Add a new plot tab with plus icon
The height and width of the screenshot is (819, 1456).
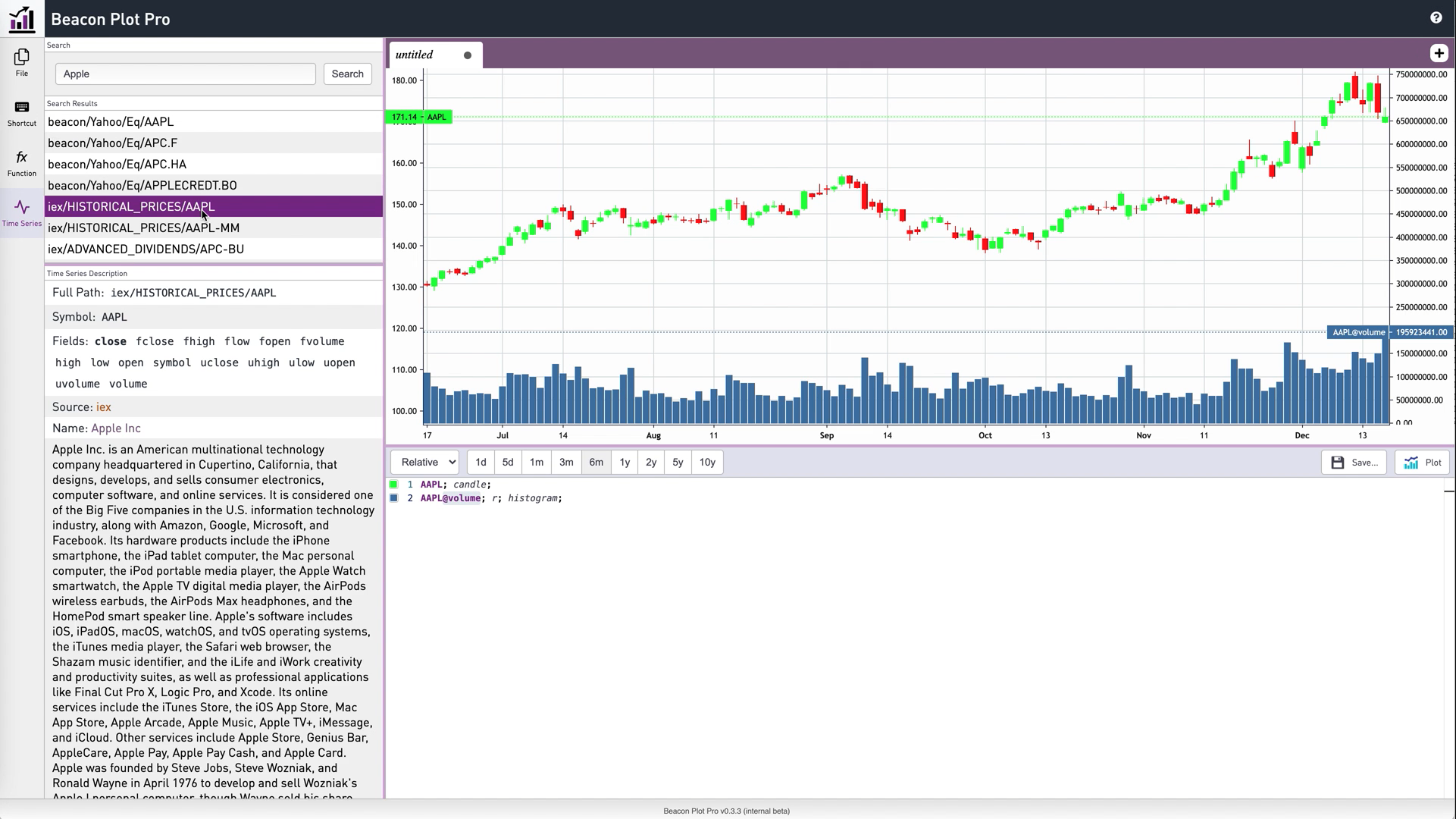pos(1439,53)
